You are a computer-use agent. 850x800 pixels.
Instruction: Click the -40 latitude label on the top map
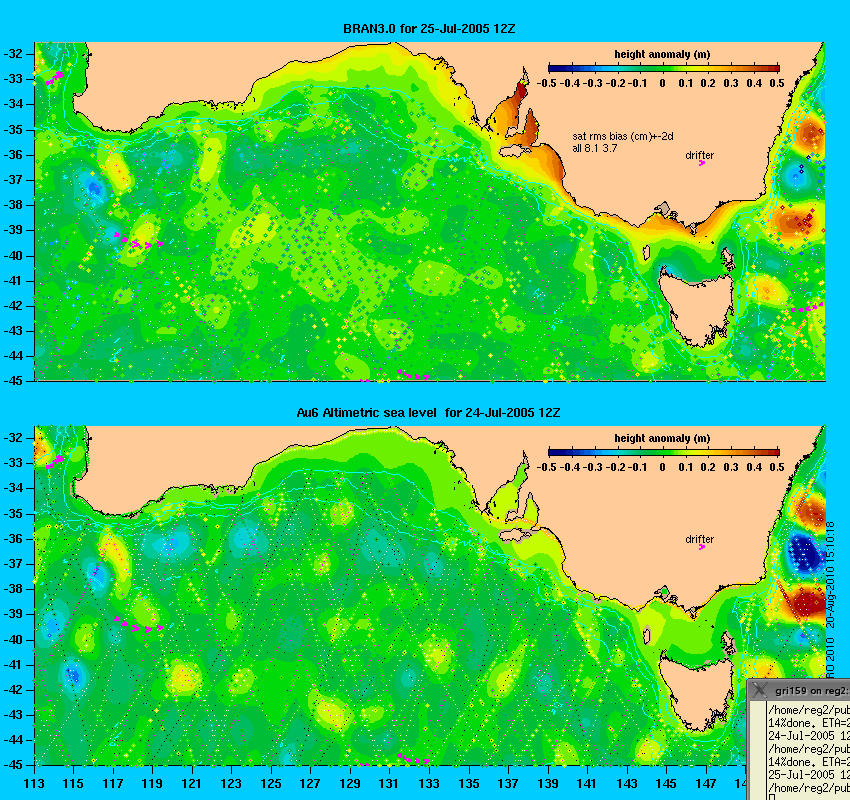[x=12, y=256]
